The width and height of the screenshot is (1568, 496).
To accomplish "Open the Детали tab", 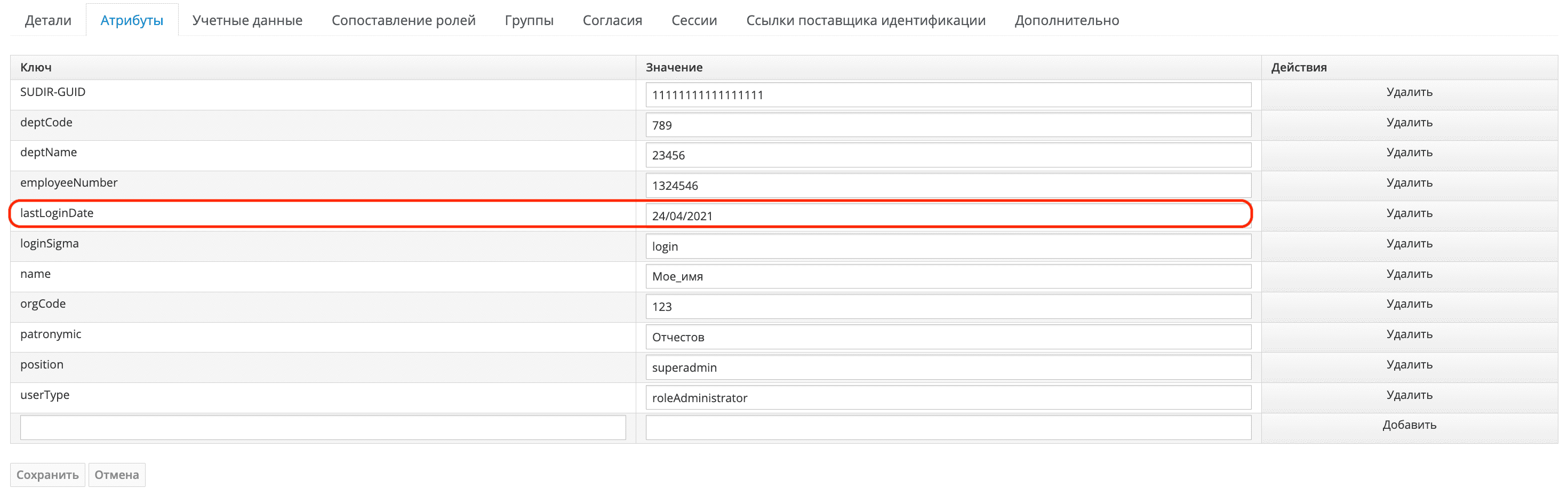I will pyautogui.click(x=47, y=20).
